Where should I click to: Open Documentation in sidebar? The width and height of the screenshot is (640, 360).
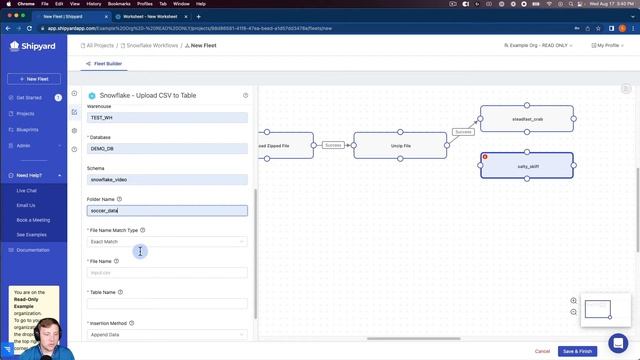[x=33, y=250]
